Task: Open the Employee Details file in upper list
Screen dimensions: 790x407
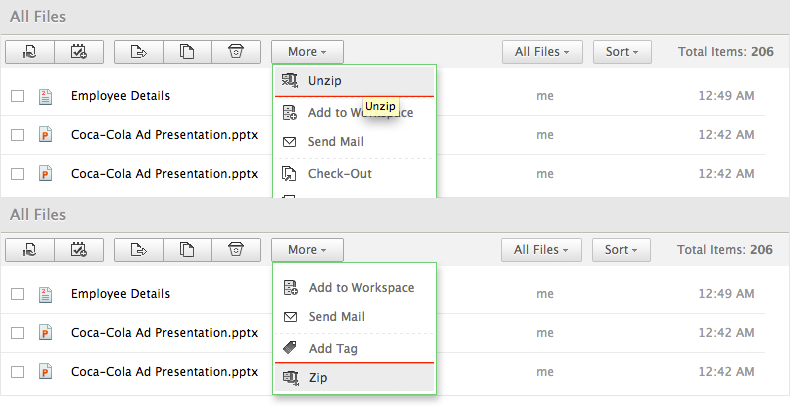Action: [x=120, y=96]
